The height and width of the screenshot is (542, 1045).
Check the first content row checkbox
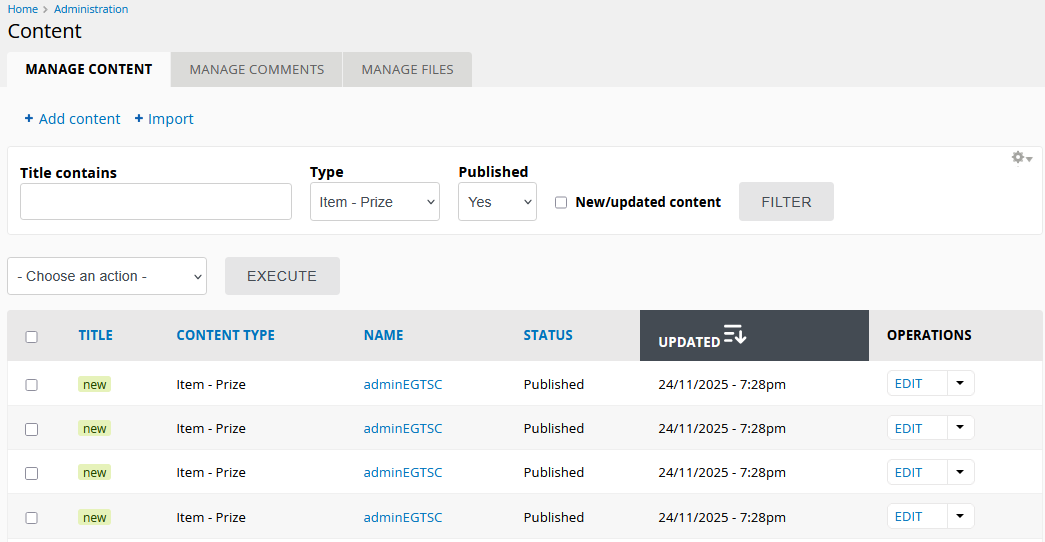point(31,385)
